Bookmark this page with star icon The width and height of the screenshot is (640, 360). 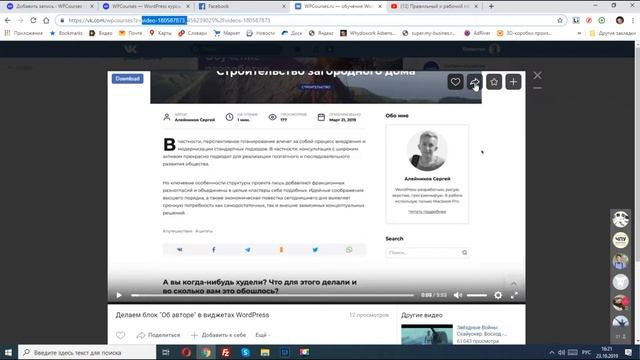560,20
